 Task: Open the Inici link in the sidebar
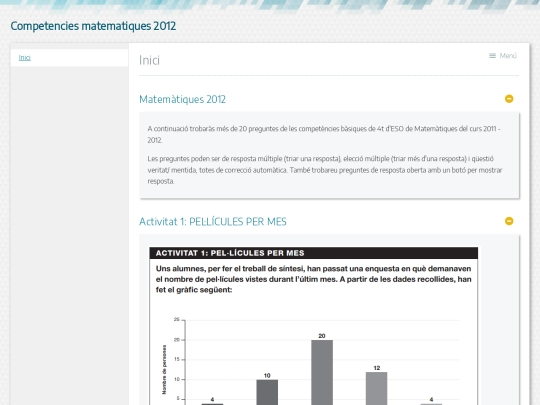[x=24, y=58]
